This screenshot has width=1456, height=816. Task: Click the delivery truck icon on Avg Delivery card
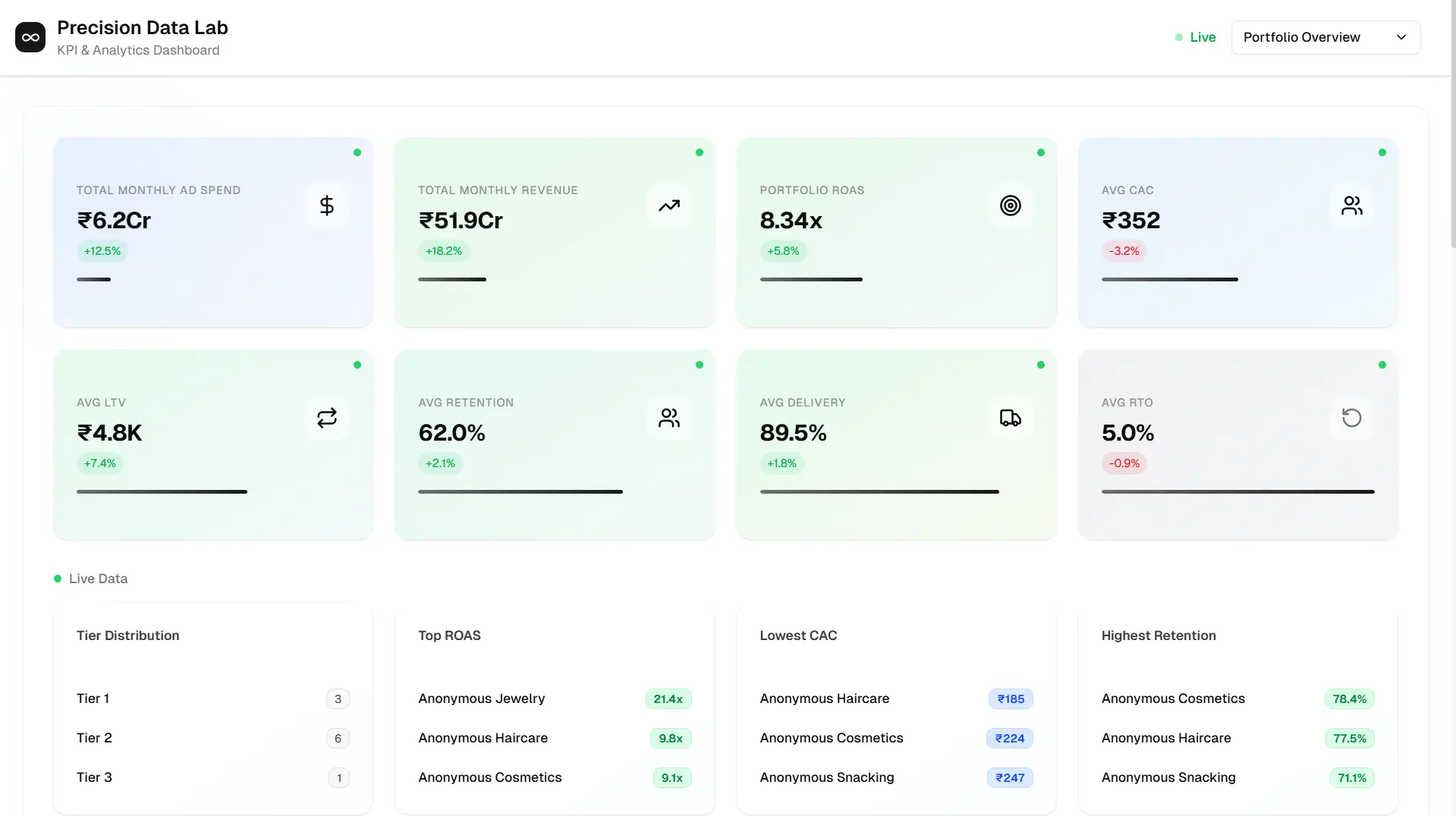click(1010, 418)
